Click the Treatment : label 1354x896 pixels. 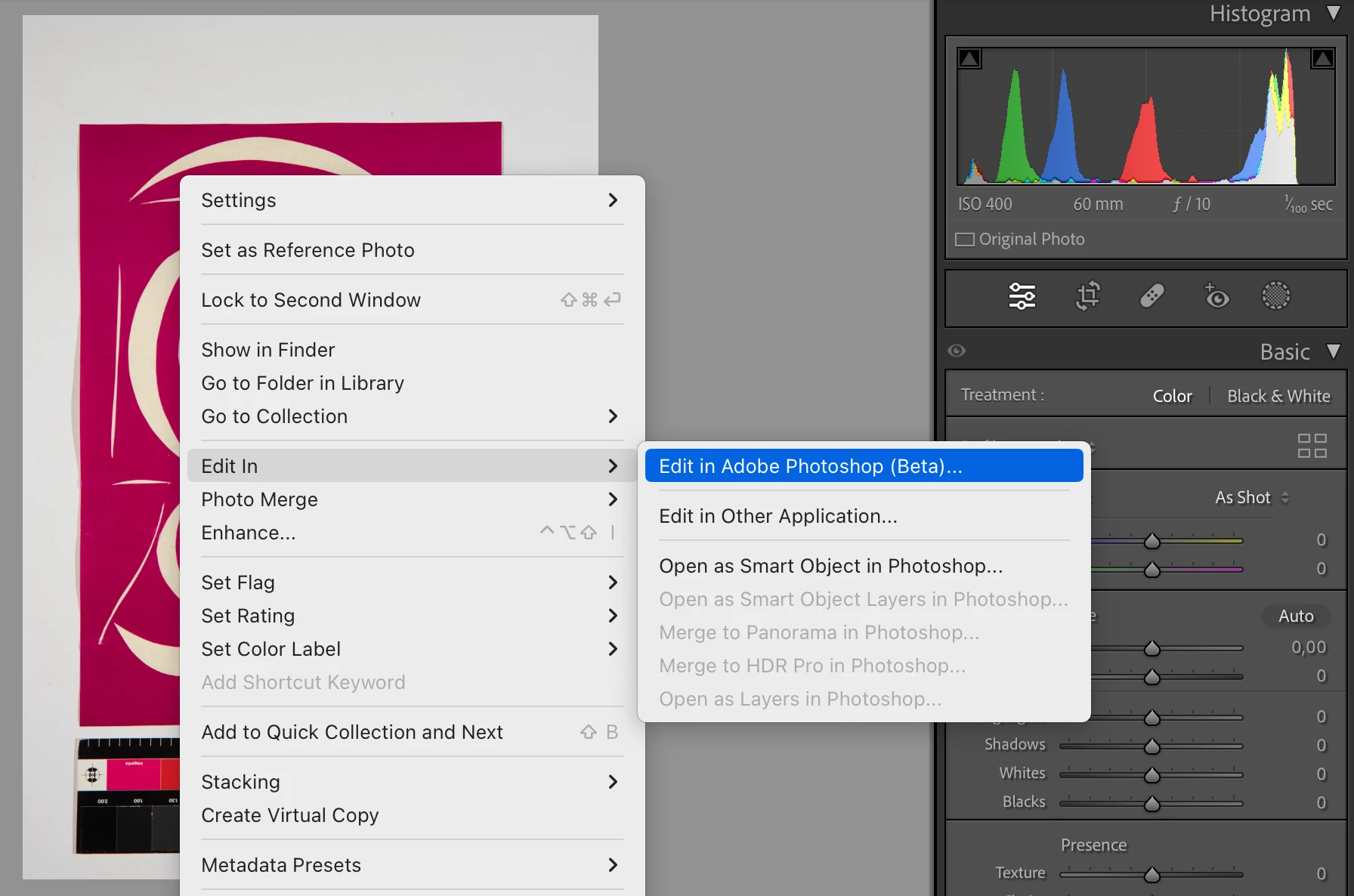pos(1003,395)
